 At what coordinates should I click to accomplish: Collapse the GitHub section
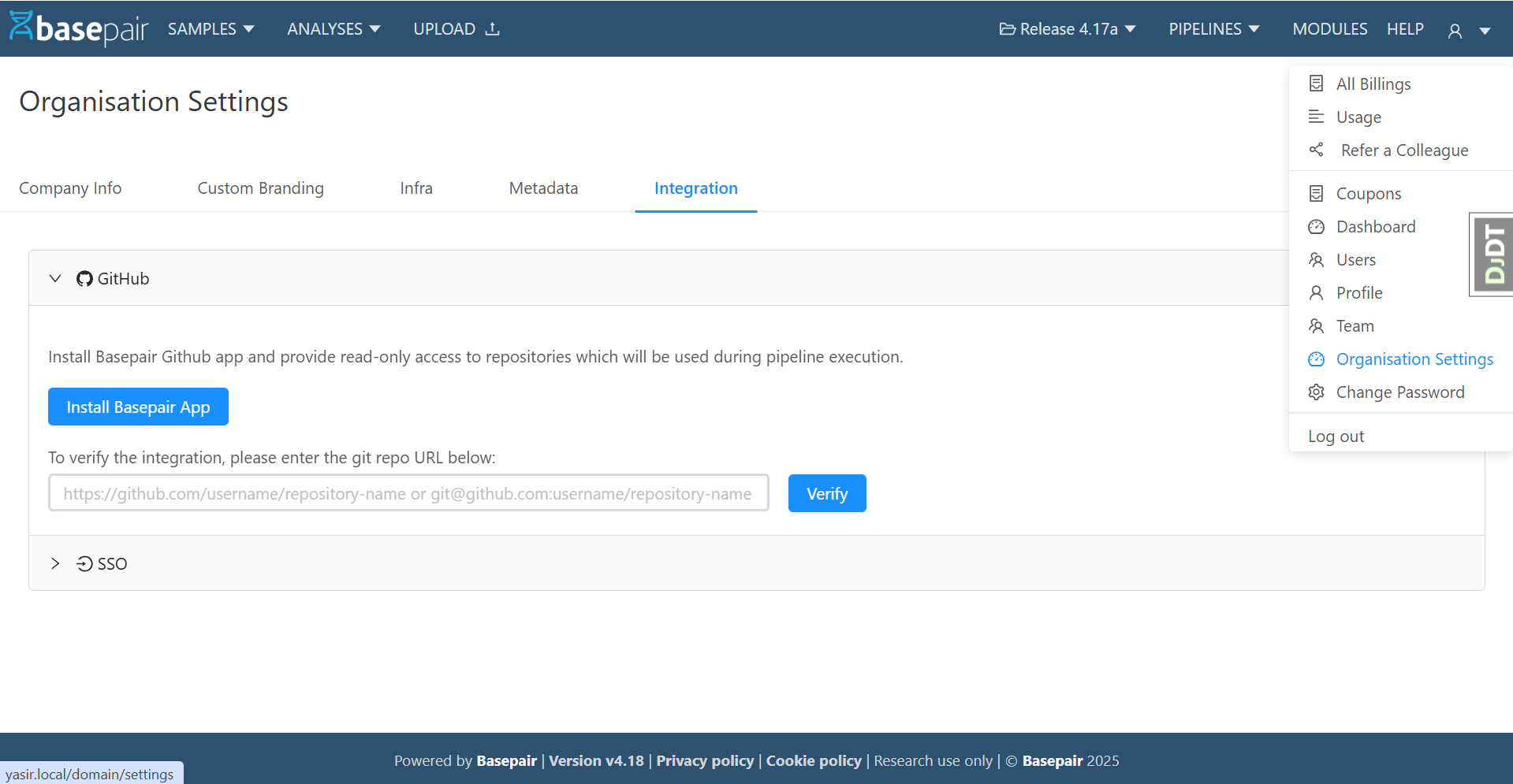pyautogui.click(x=55, y=279)
